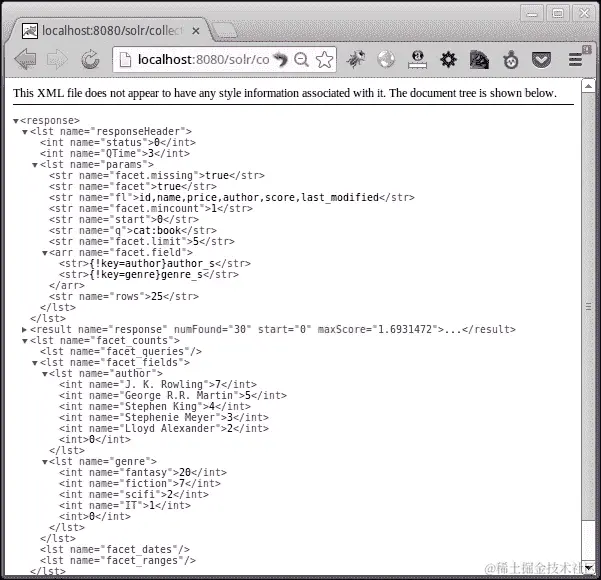Viewport: 601px width, 580px height.
Task: Click the bug extension icon
Action: 355,59
